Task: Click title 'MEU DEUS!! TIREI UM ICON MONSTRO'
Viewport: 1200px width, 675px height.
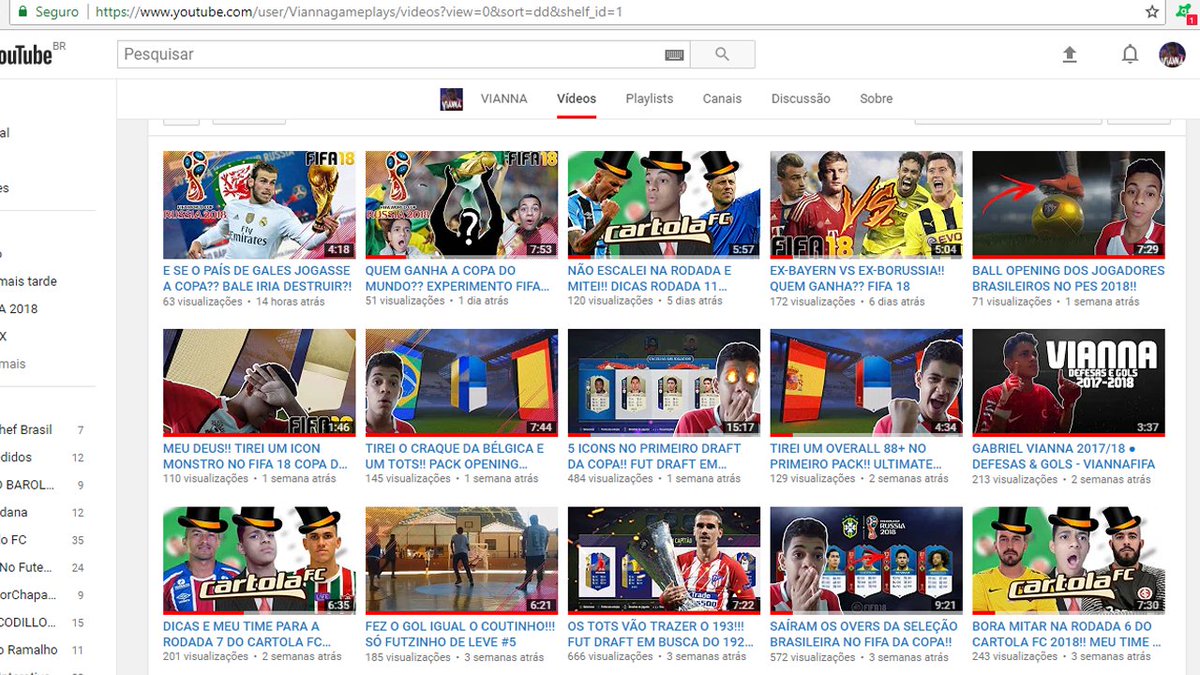Action: click(256, 456)
